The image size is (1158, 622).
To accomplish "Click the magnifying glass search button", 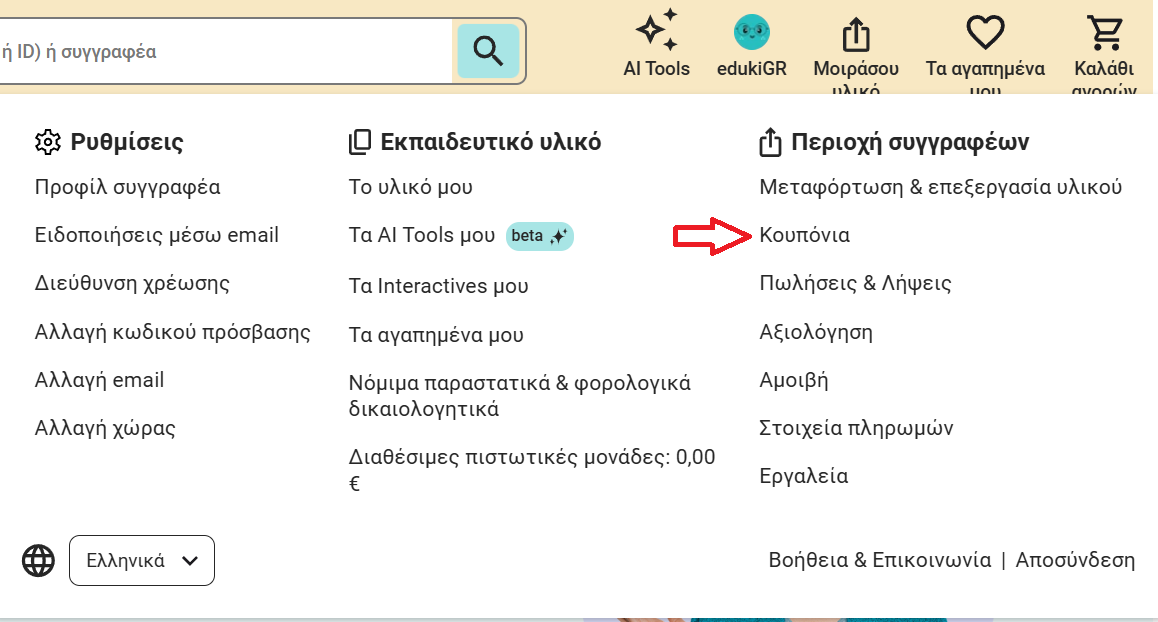I will coord(488,51).
